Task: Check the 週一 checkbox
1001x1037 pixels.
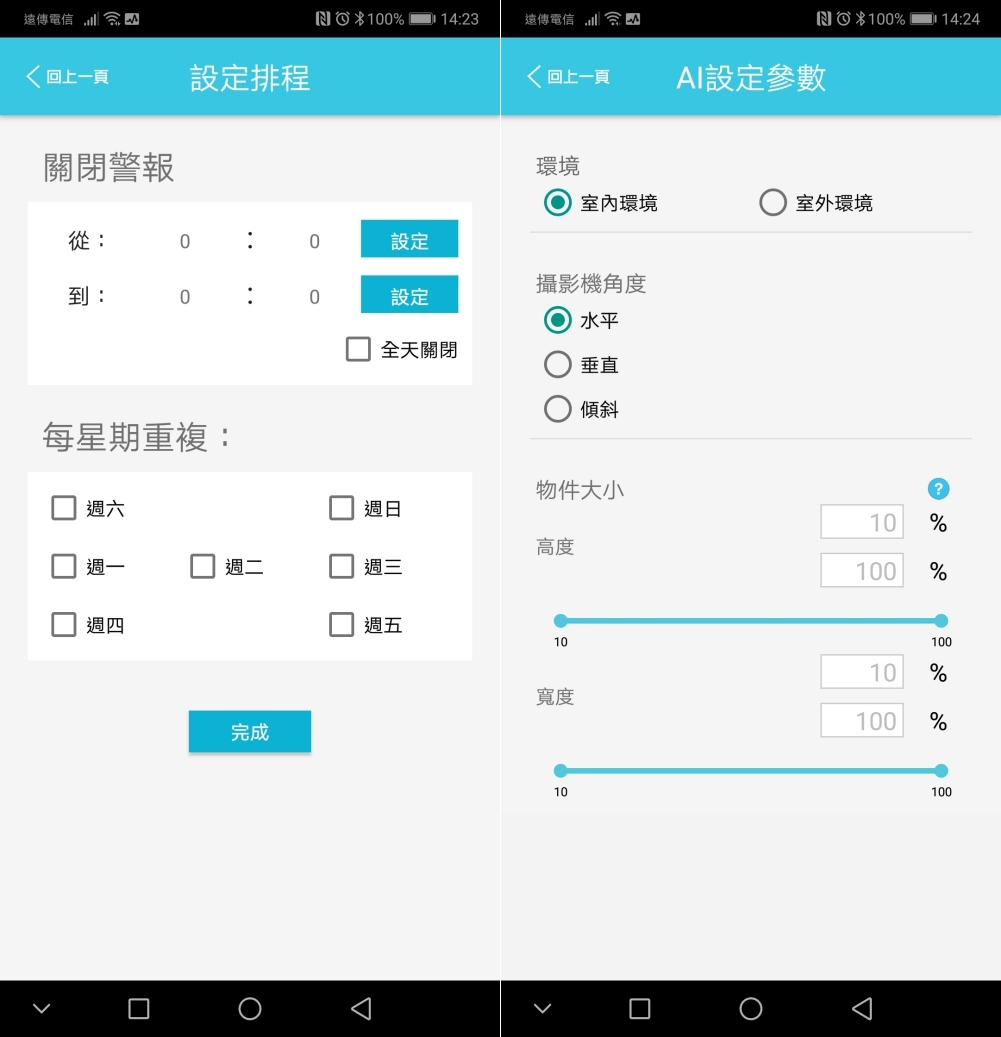Action: (x=64, y=566)
